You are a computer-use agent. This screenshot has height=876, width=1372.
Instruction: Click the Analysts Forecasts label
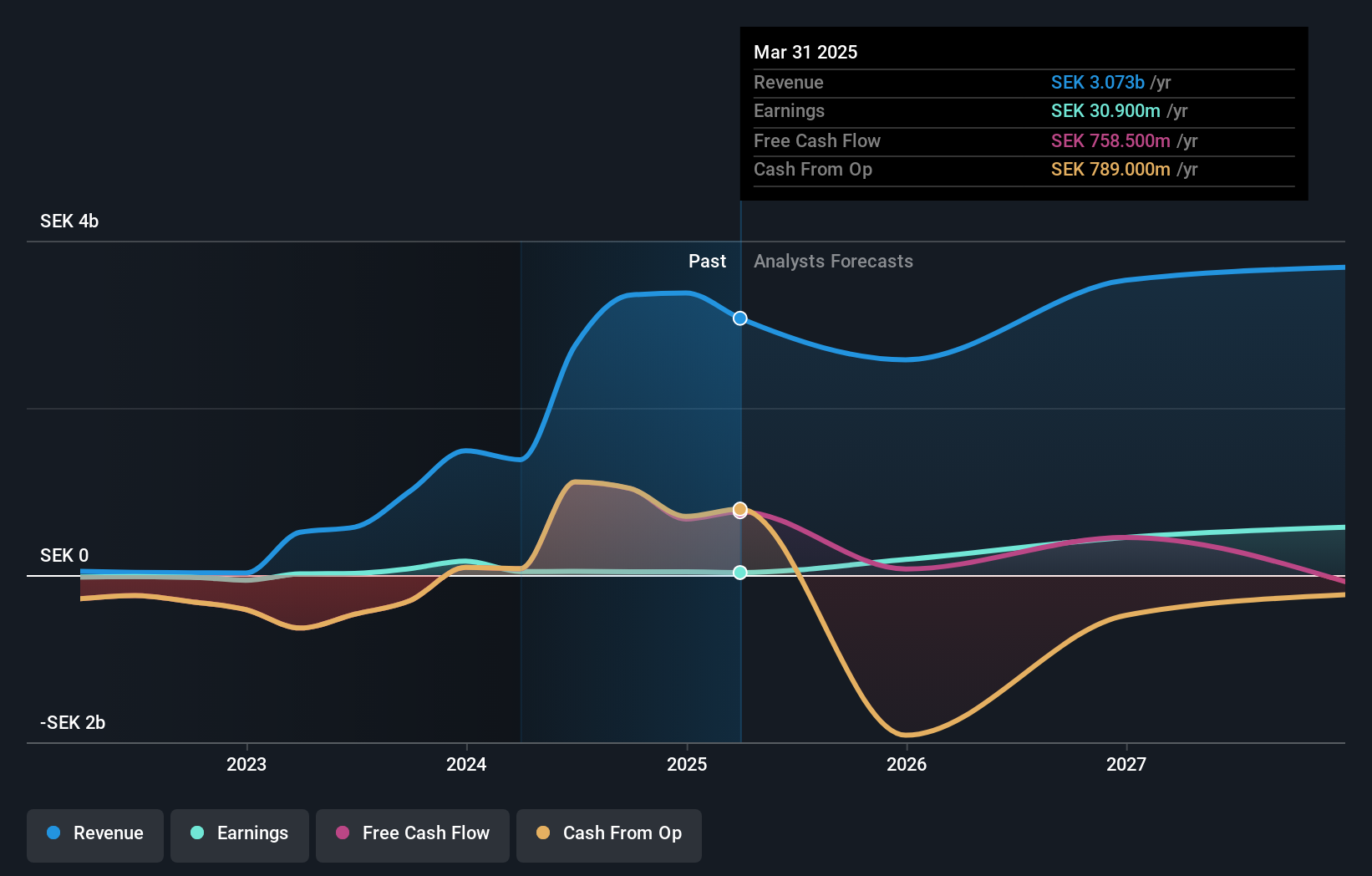833,262
